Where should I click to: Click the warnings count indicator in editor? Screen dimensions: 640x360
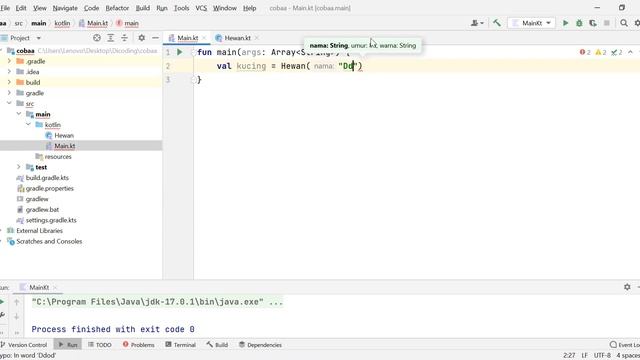point(600,52)
